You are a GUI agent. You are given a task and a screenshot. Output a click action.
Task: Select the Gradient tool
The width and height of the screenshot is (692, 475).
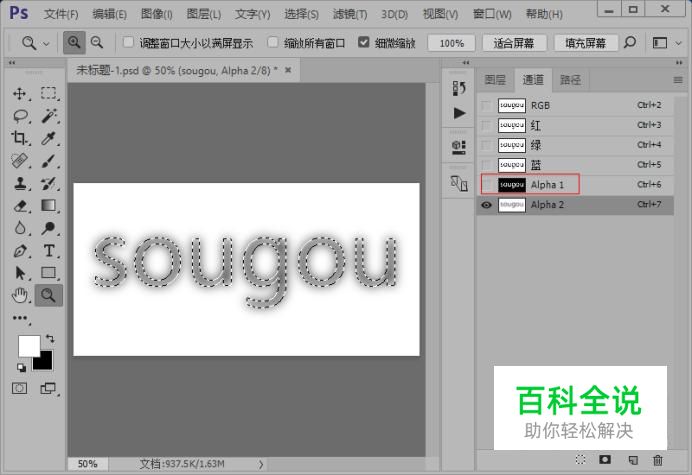tap(49, 206)
